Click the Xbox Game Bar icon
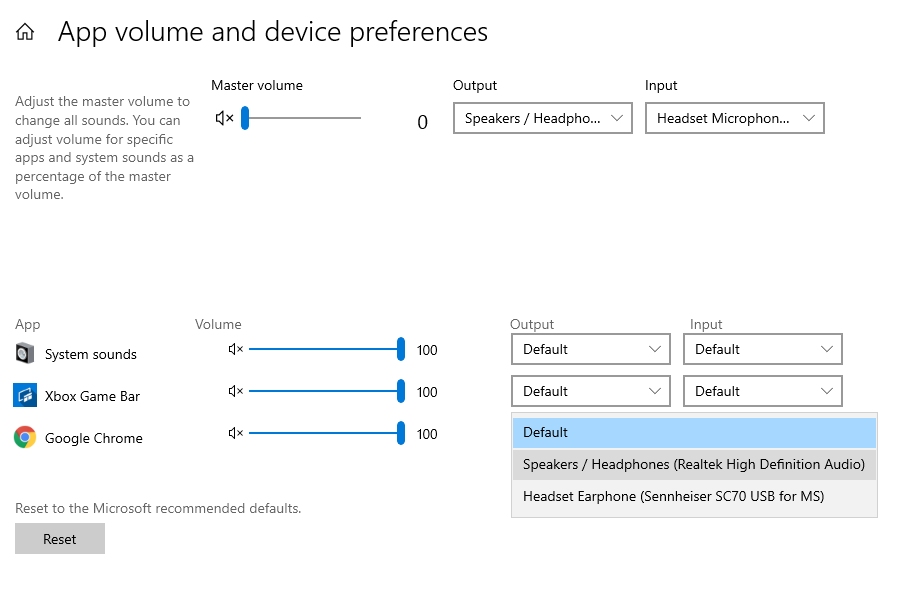 [x=25, y=396]
